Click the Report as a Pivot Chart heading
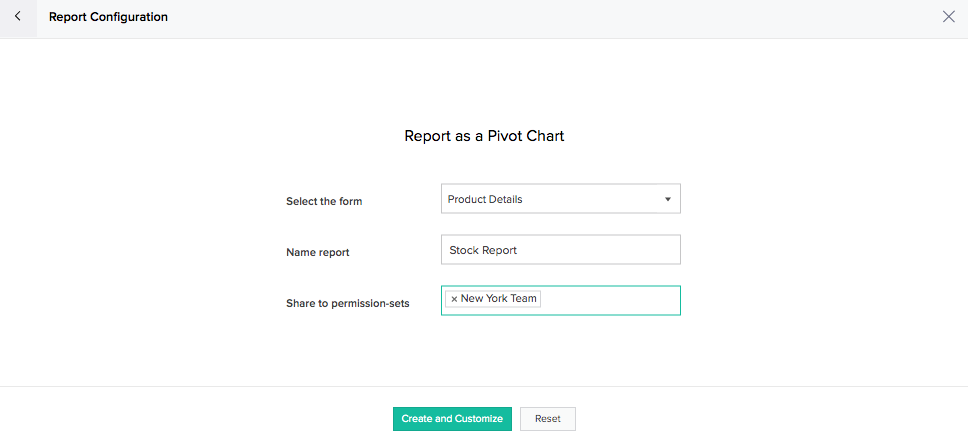Viewport: 968px width, 445px height. 484,136
